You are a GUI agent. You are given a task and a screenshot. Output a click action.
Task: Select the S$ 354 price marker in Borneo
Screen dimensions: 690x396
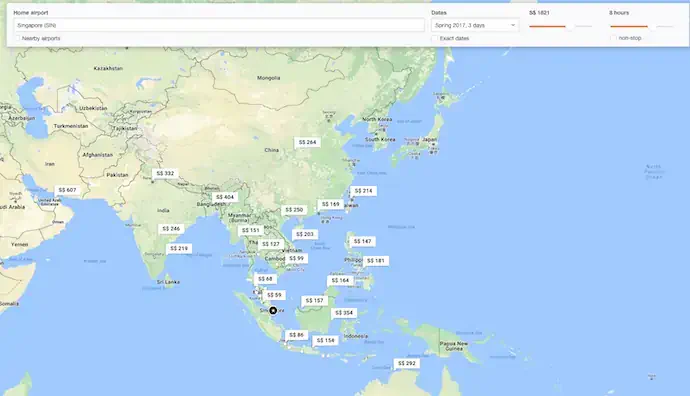(x=344, y=313)
